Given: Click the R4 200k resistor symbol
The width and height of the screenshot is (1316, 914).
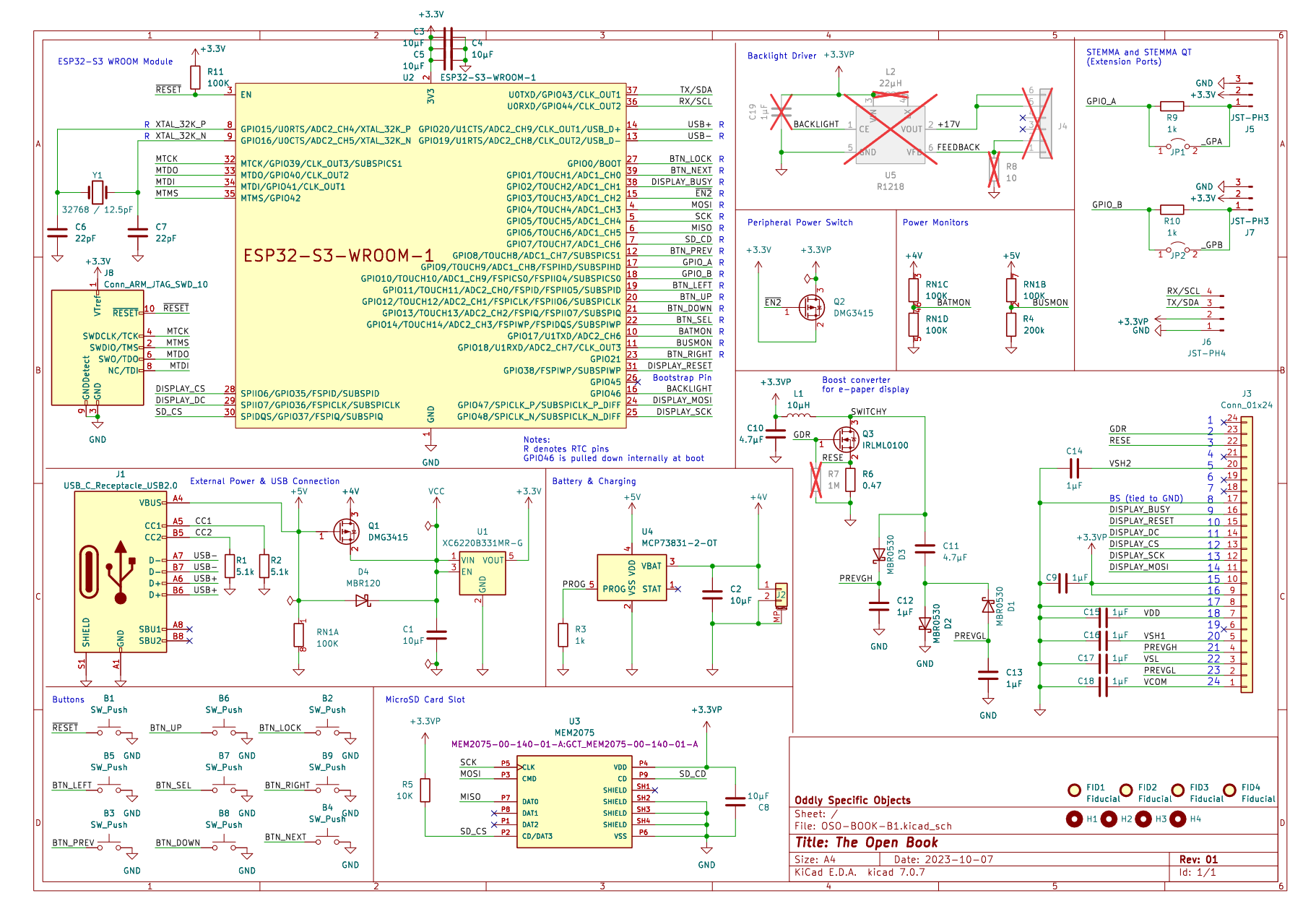Looking at the screenshot, I should point(1011,324).
